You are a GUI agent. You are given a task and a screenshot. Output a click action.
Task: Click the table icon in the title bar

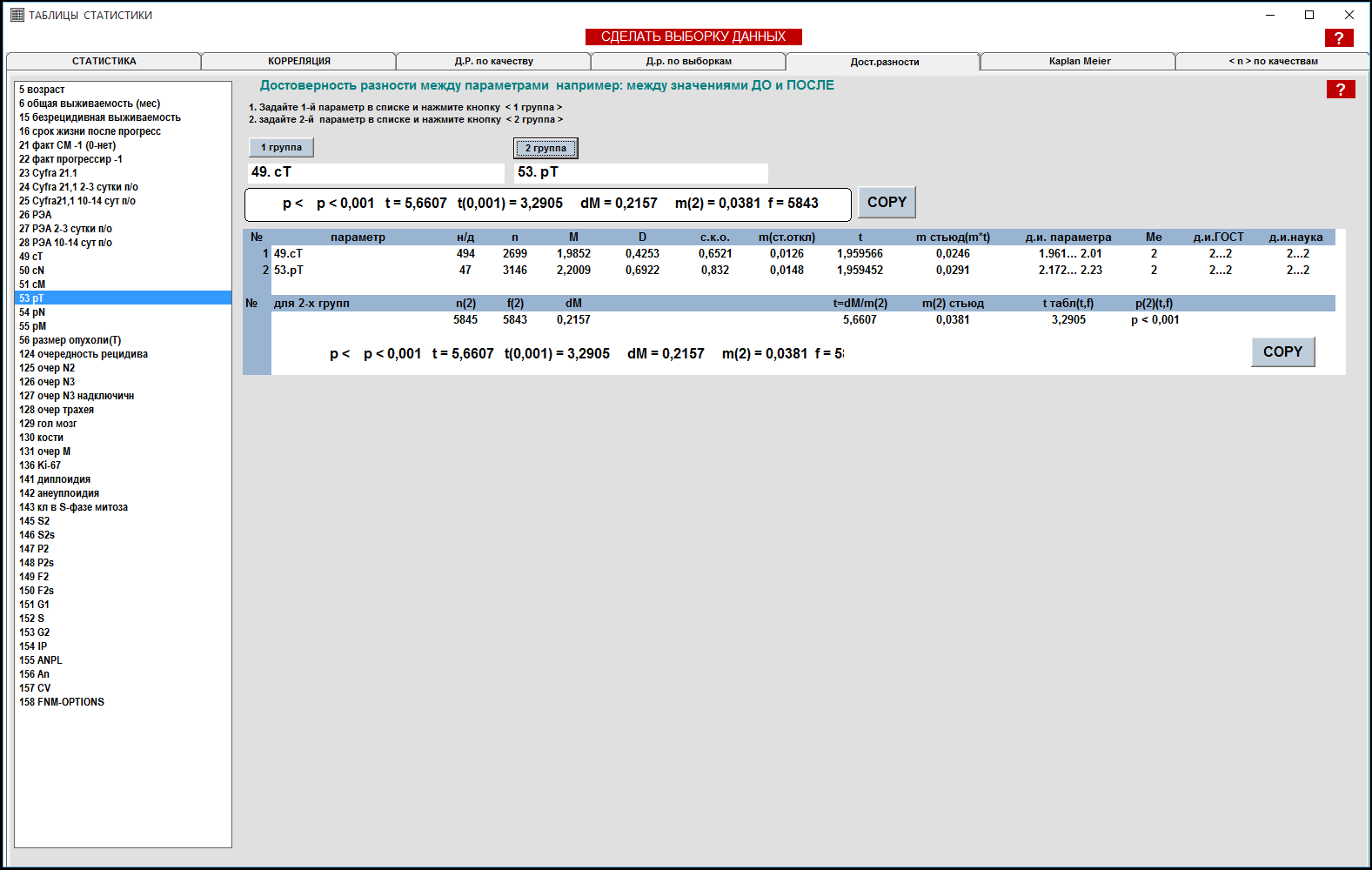(x=17, y=15)
